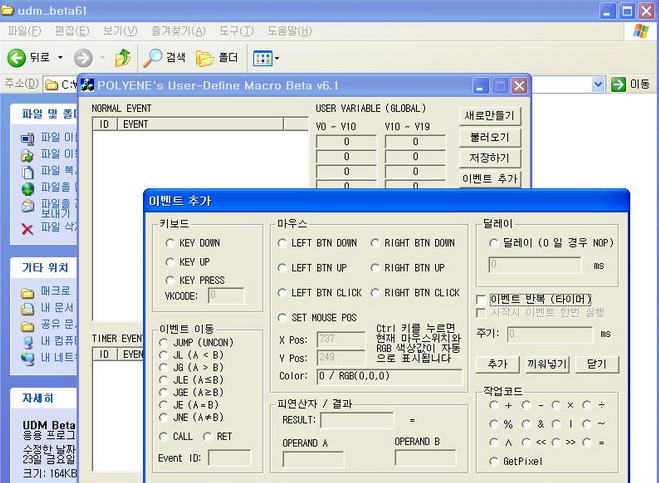Click the OPERAND A input field
This screenshot has height=483, width=659.
[313, 459]
